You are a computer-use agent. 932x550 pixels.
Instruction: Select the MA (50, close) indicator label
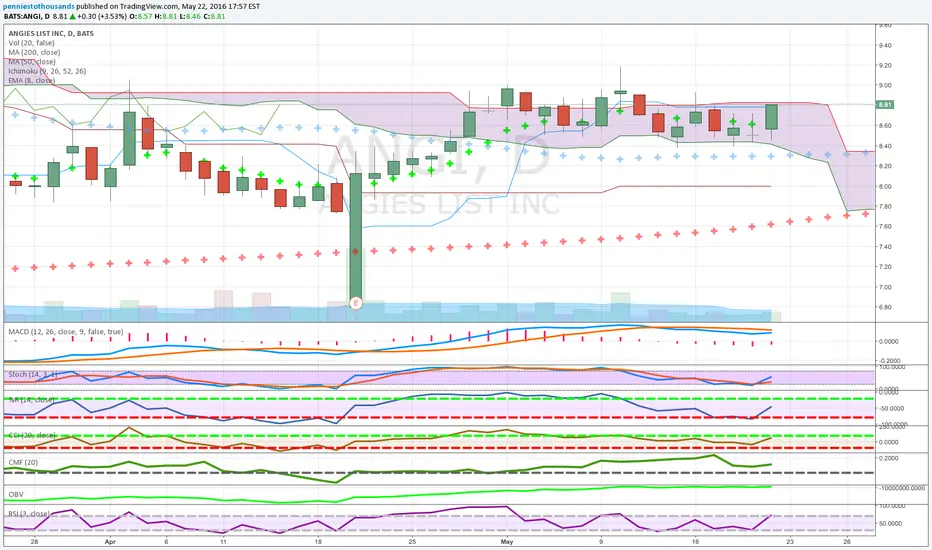32,62
